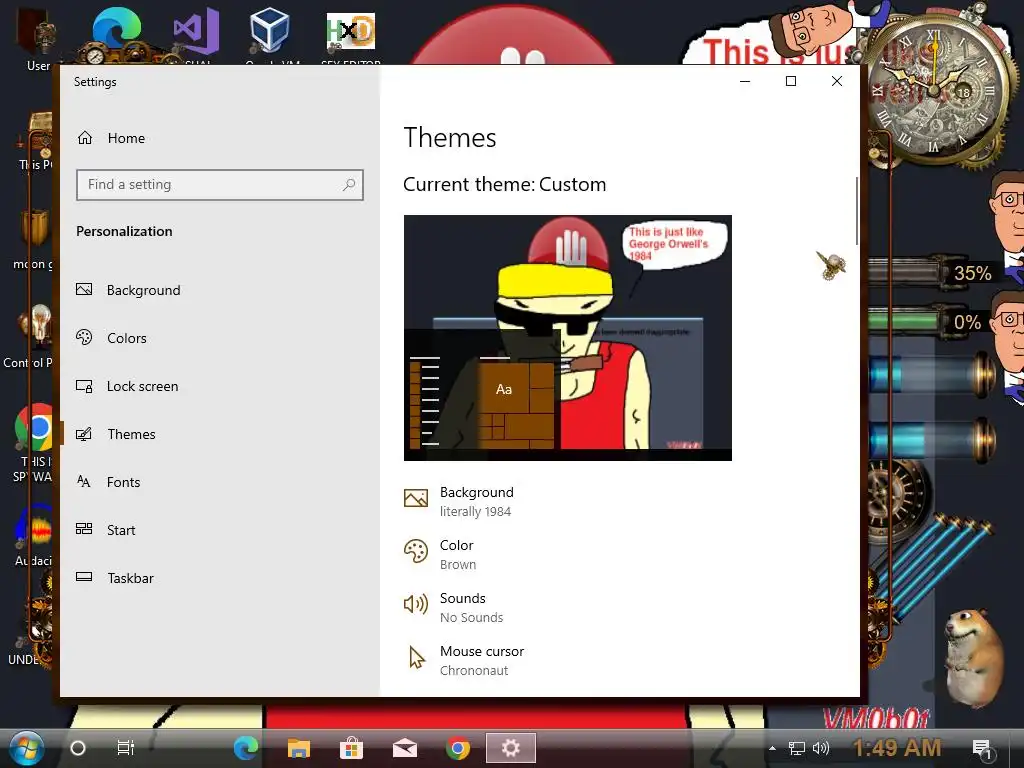Open Chrome desktop shortcut on left edge
The width and height of the screenshot is (1024, 768).
click(34, 428)
